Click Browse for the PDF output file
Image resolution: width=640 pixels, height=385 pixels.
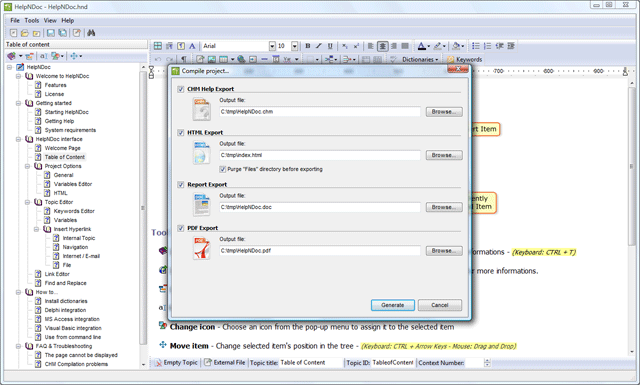tap(444, 251)
